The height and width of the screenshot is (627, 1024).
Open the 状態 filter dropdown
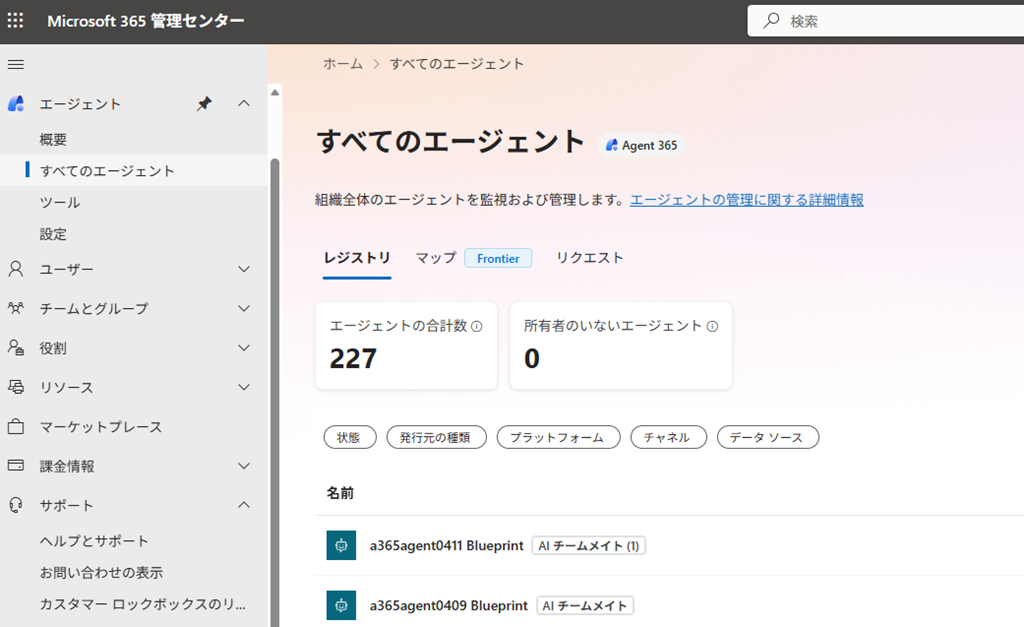[x=349, y=437]
